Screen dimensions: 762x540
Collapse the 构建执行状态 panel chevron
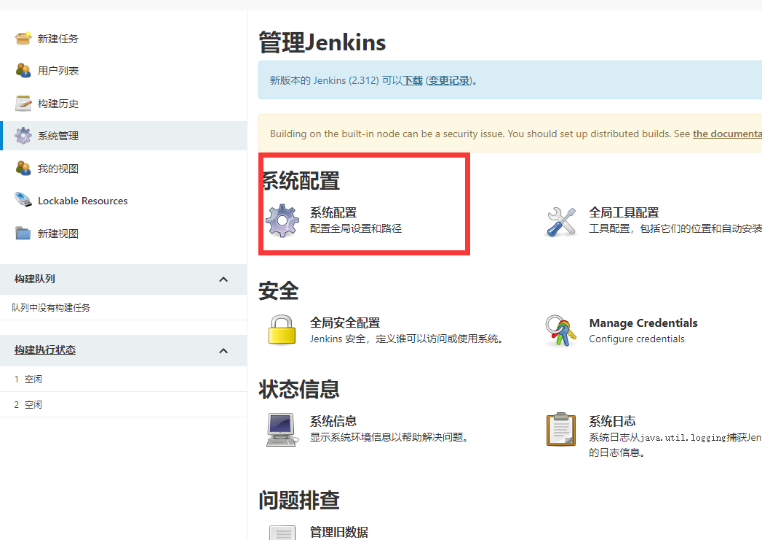click(224, 351)
